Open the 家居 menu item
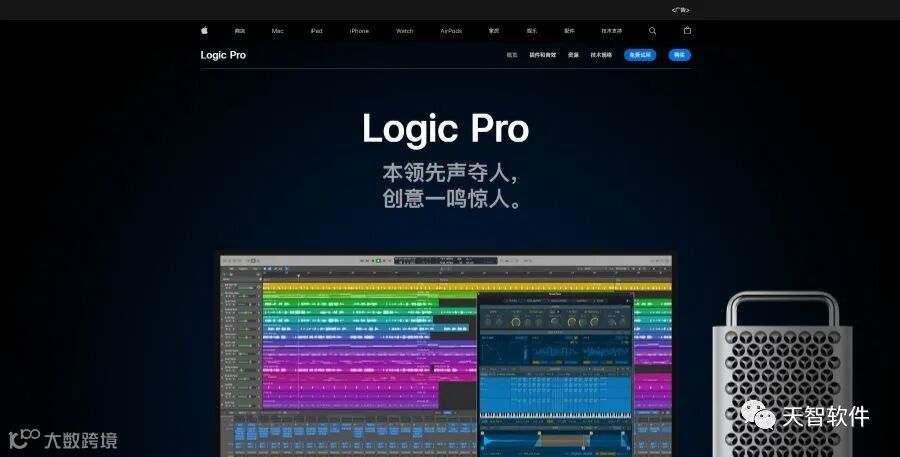Screen dimensions: 900x457 (494, 31)
